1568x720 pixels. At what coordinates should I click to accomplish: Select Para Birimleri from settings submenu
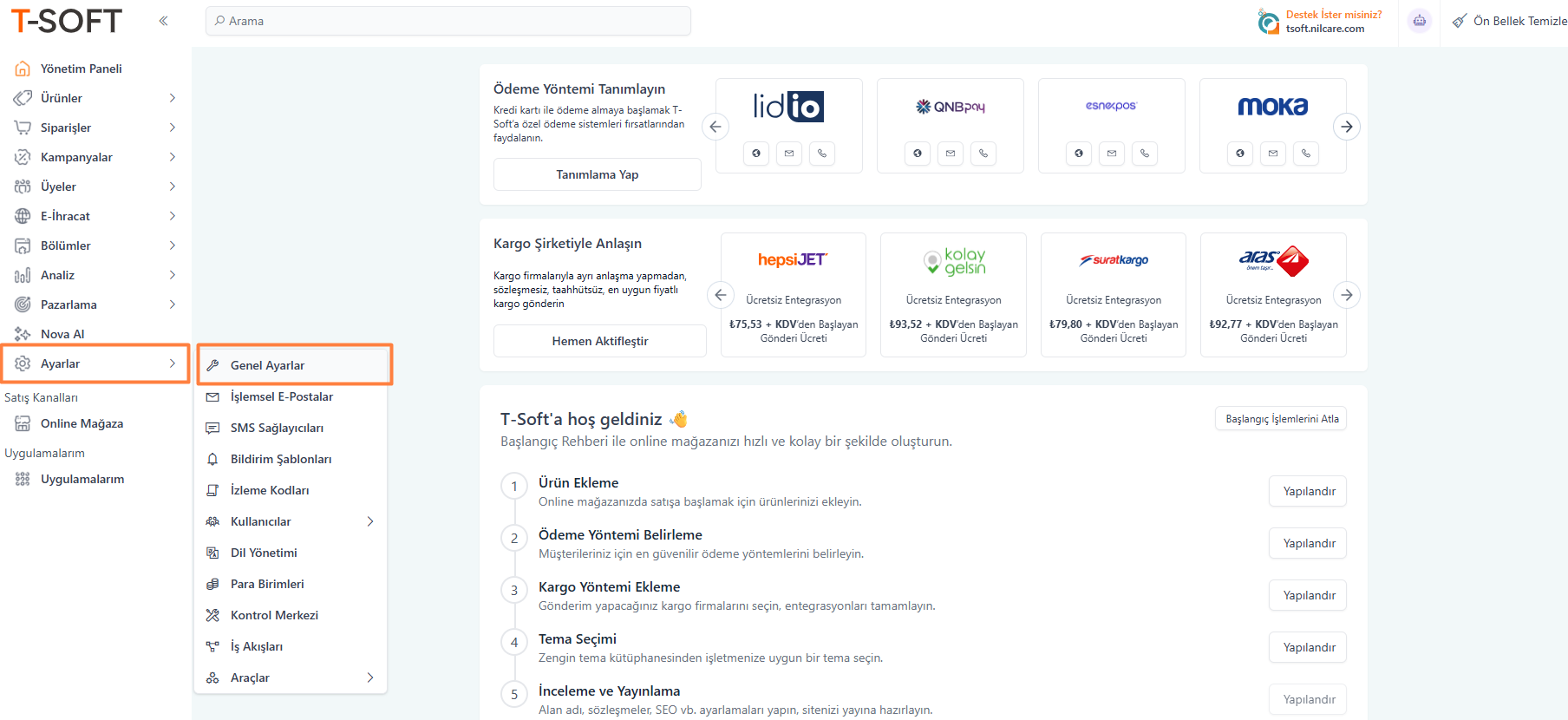[x=267, y=584]
